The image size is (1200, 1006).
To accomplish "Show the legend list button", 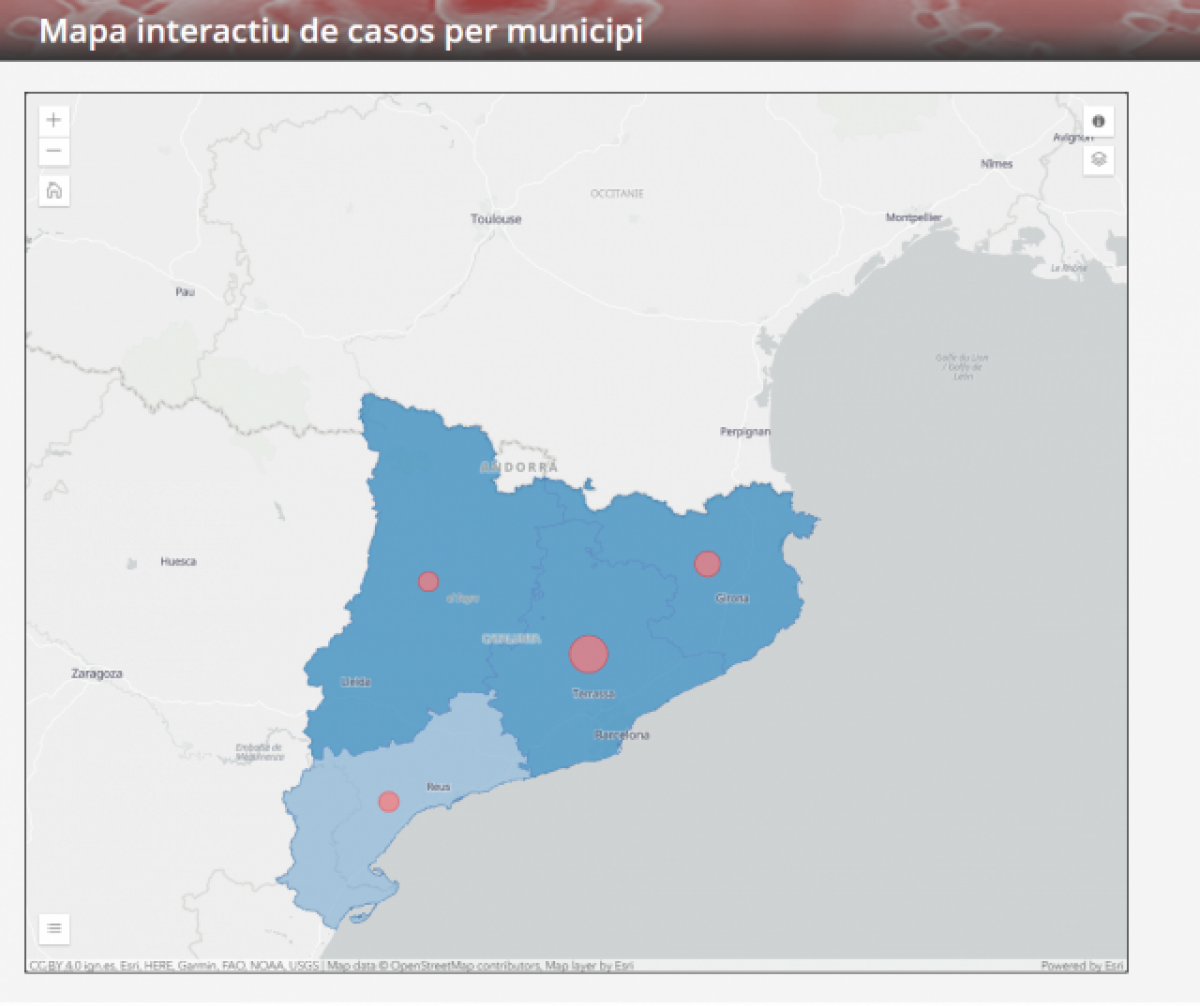I will (x=54, y=928).
